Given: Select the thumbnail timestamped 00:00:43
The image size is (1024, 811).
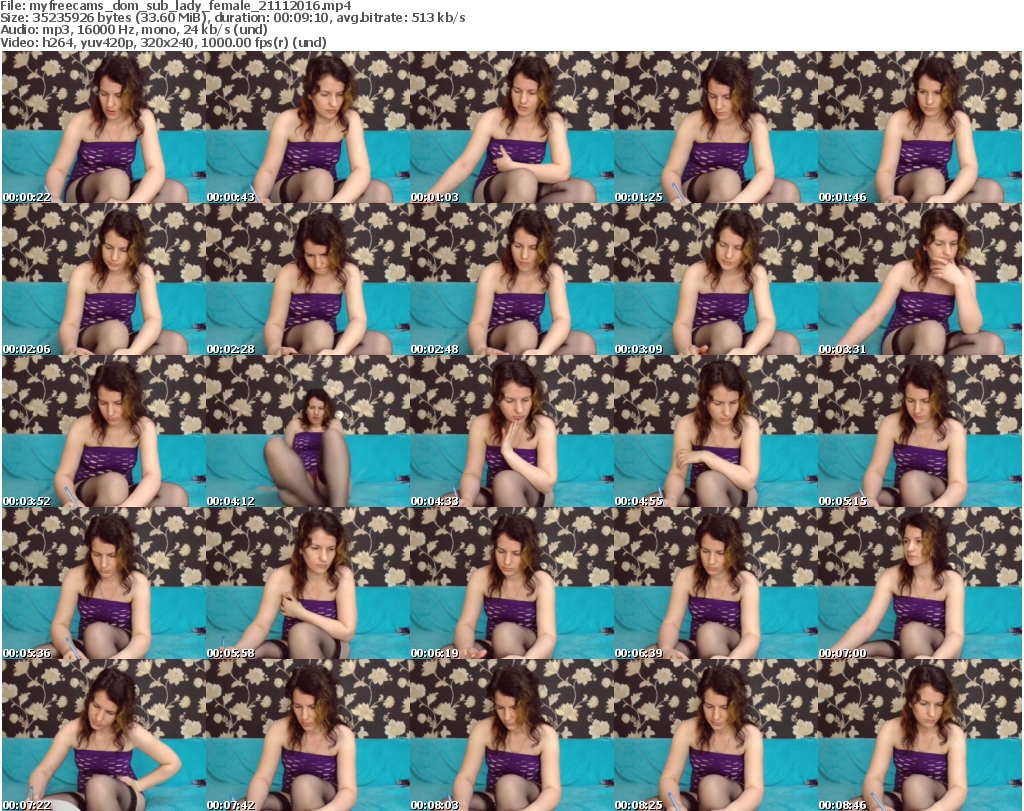Looking at the screenshot, I should (308, 127).
